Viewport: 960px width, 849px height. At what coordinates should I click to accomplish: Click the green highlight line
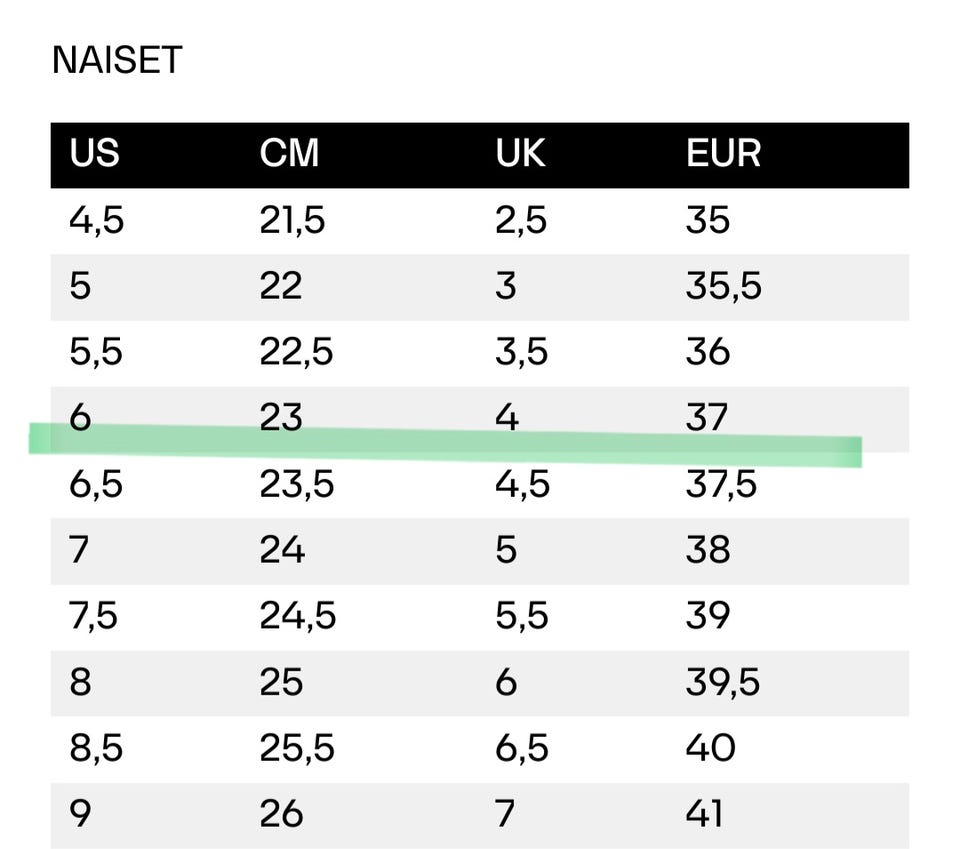[445, 444]
